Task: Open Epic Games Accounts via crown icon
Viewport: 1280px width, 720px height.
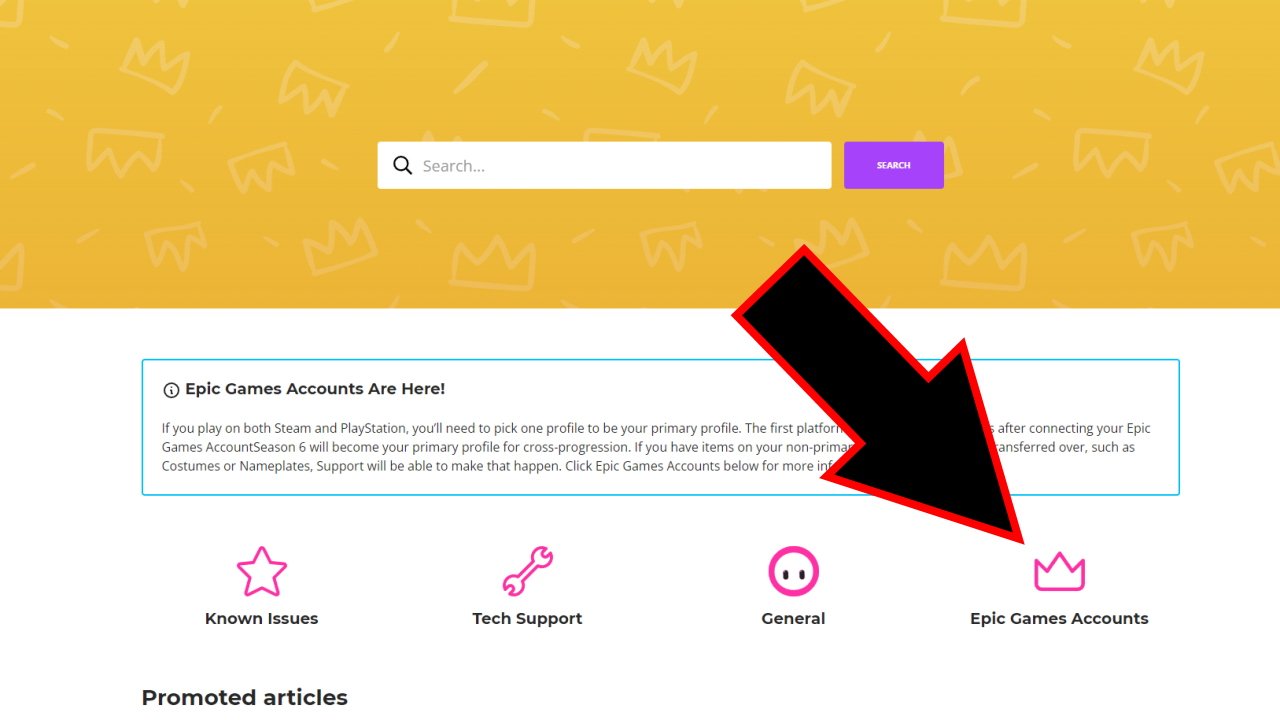Action: (x=1059, y=573)
